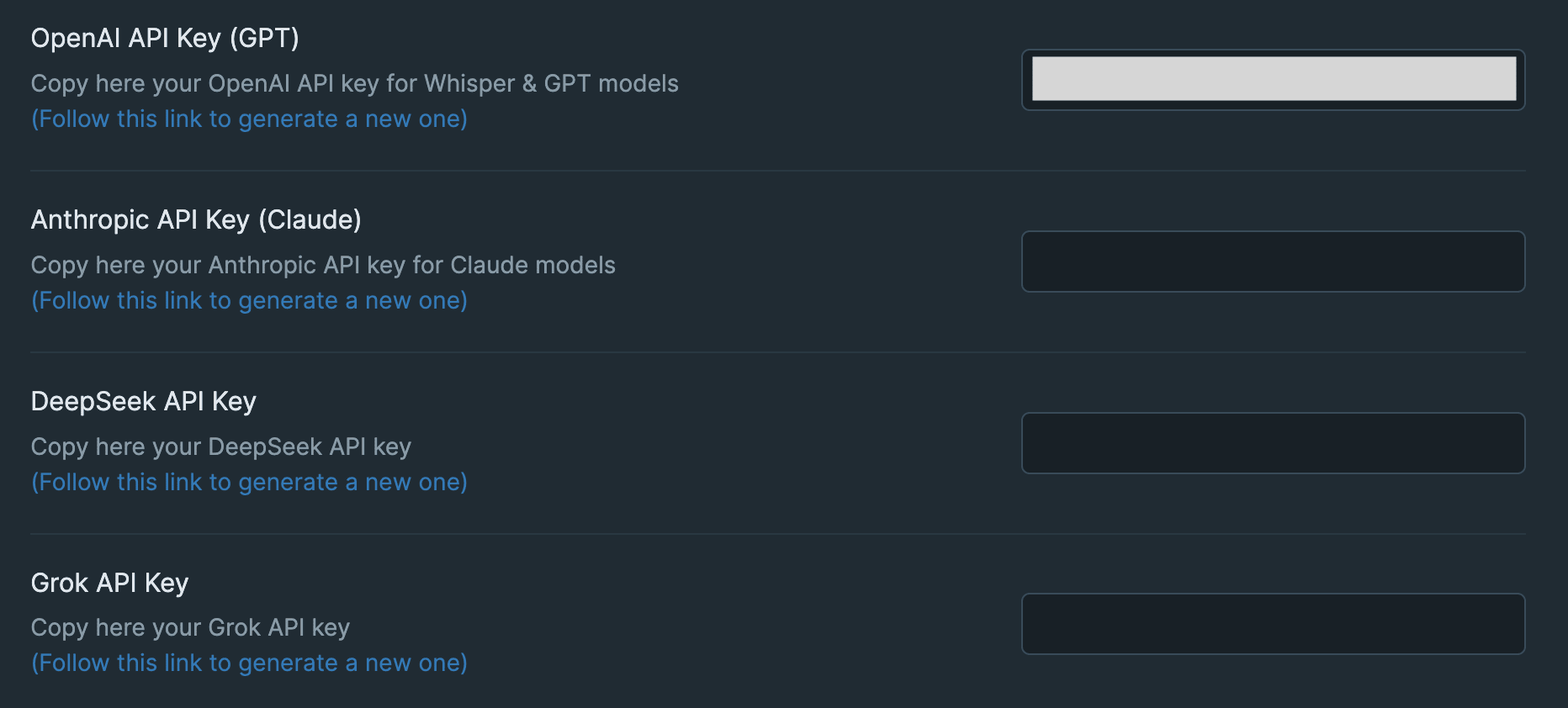Viewport: 1568px width, 708px height.
Task: Open the DeepSeek new key generation link
Action: [249, 483]
